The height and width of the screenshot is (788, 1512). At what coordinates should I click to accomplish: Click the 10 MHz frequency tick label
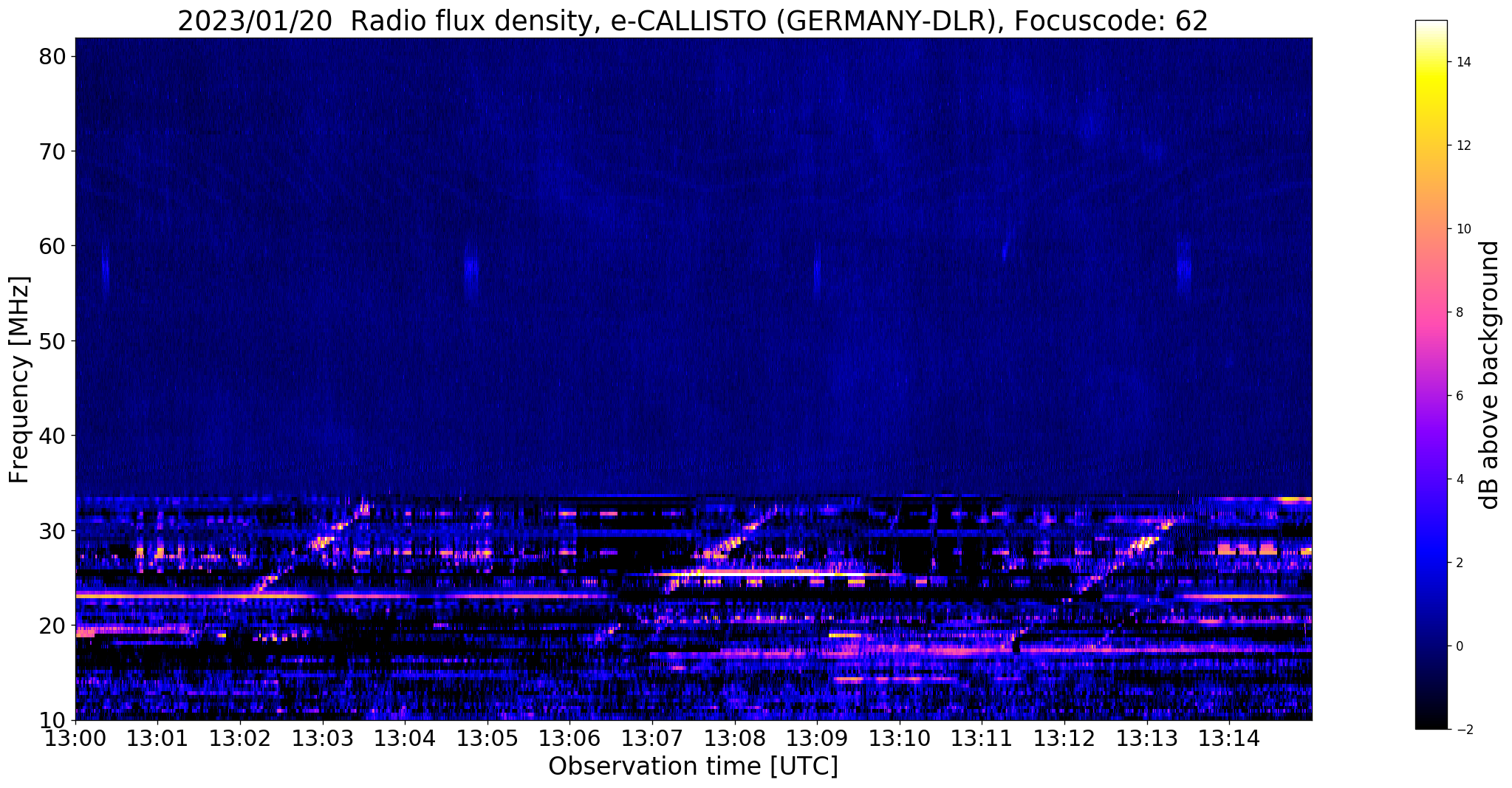(x=53, y=720)
